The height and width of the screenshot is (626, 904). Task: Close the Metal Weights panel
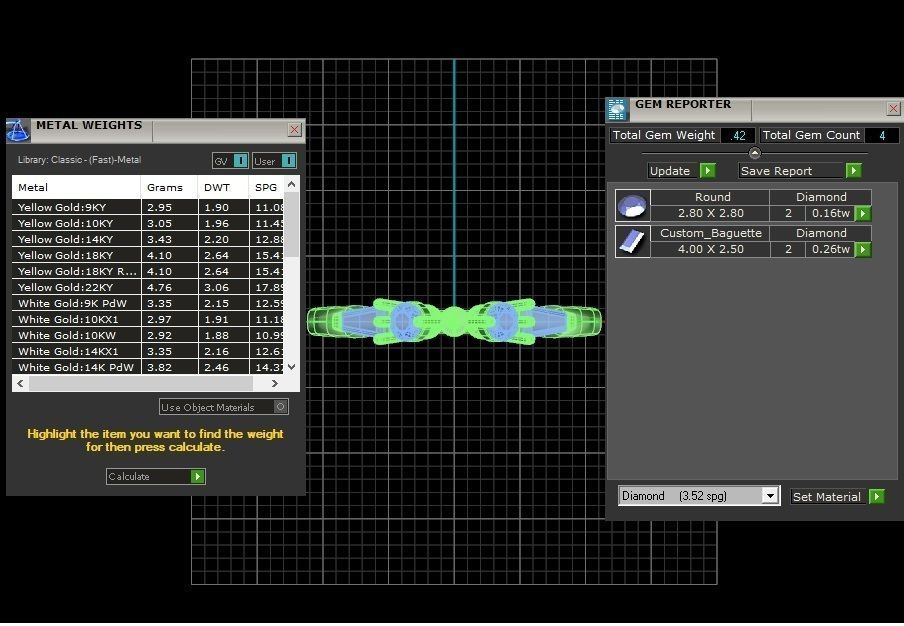tap(294, 130)
